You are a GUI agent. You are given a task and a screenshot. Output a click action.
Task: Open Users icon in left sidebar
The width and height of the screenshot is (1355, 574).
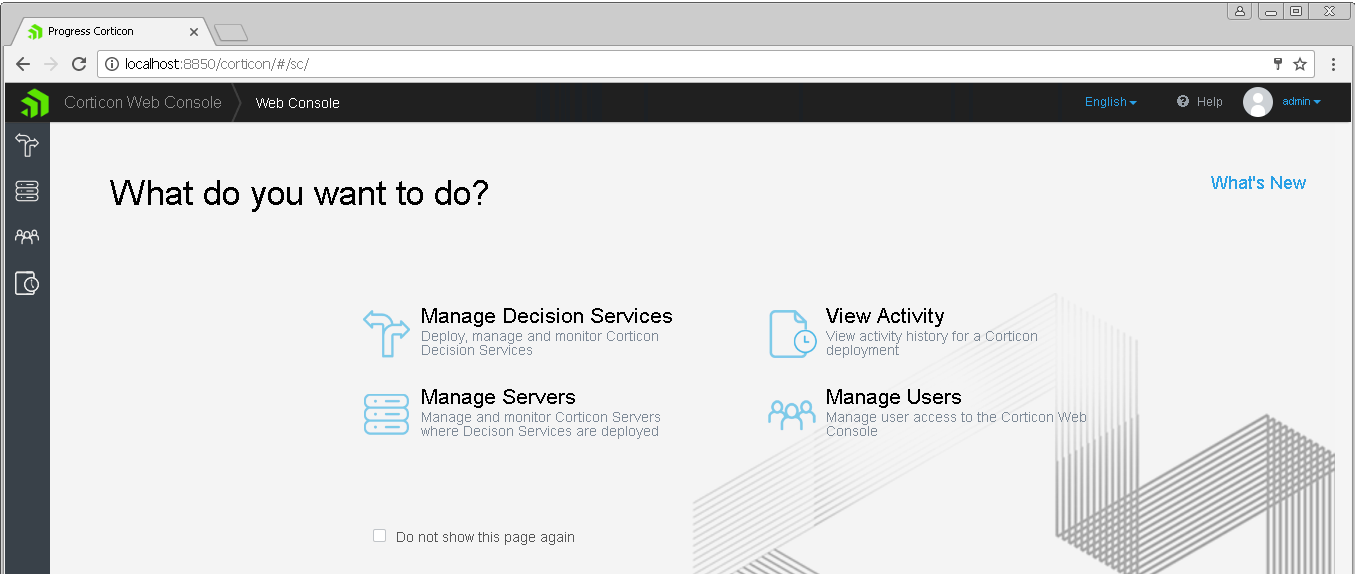click(x=27, y=237)
